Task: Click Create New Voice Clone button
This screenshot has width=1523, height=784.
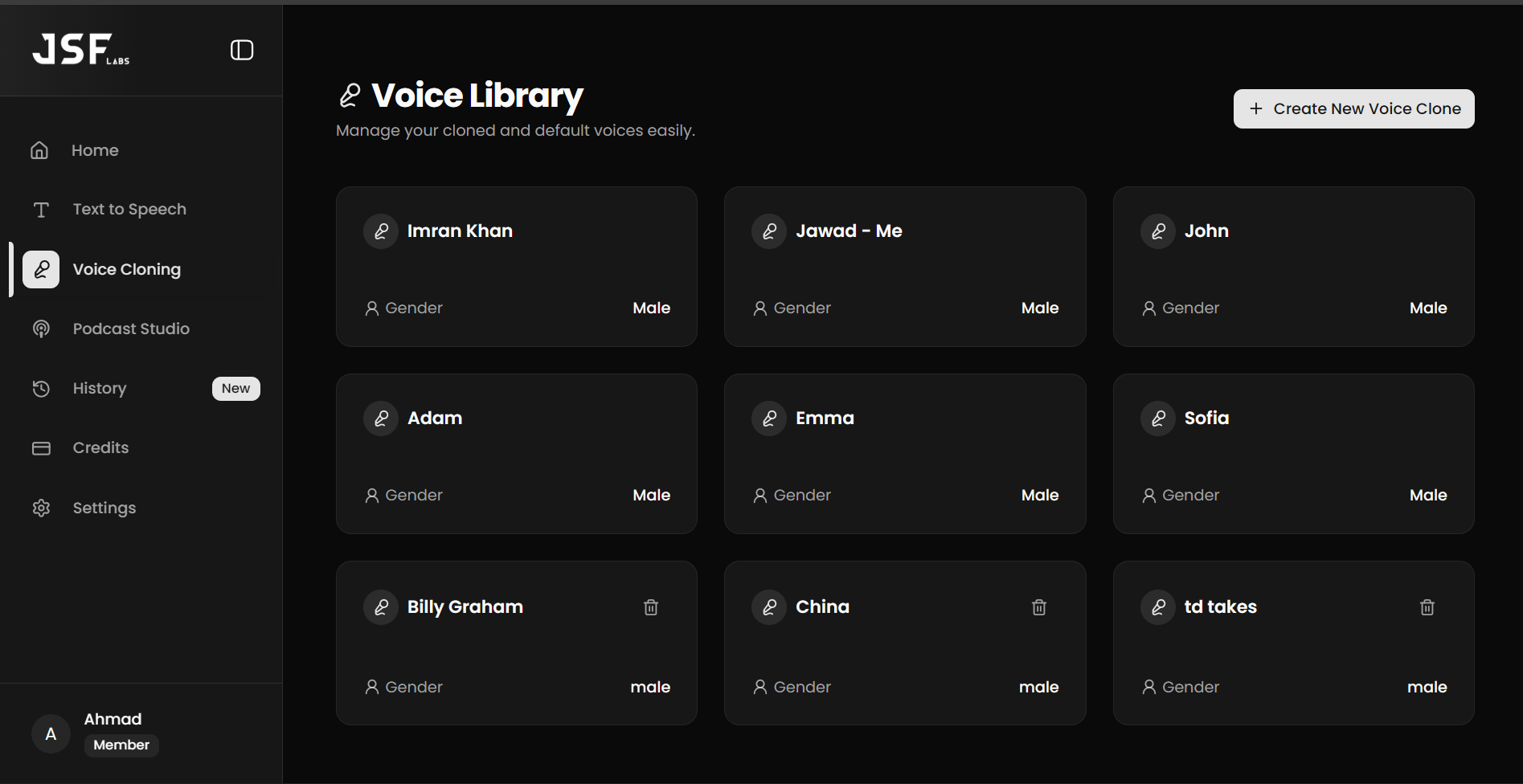Action: 1353,108
